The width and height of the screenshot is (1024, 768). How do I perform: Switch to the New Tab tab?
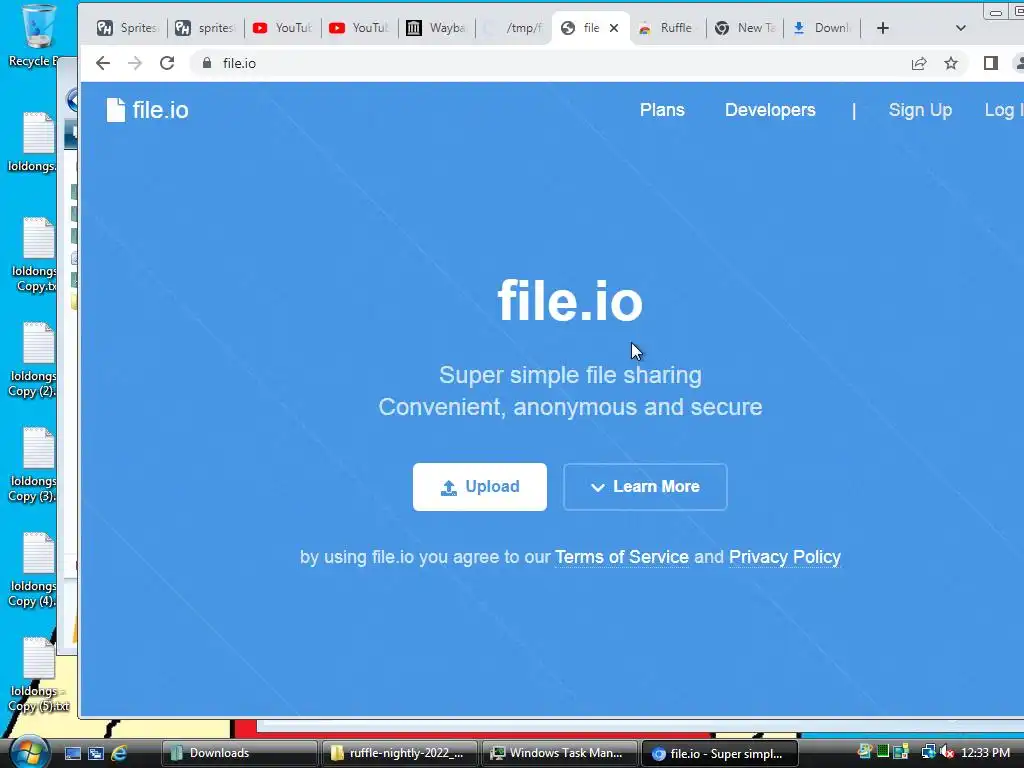click(744, 28)
